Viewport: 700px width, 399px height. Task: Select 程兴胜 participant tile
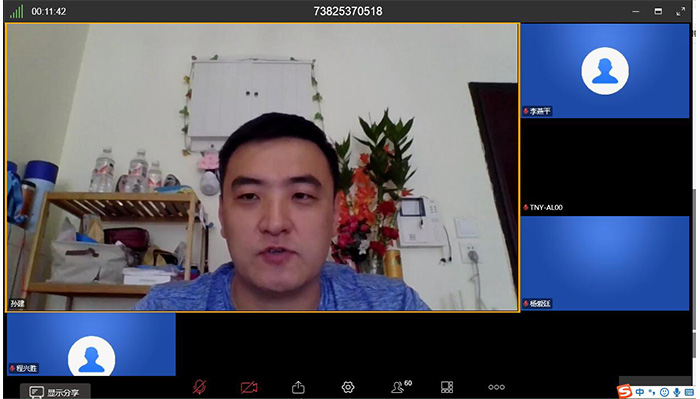coord(91,344)
